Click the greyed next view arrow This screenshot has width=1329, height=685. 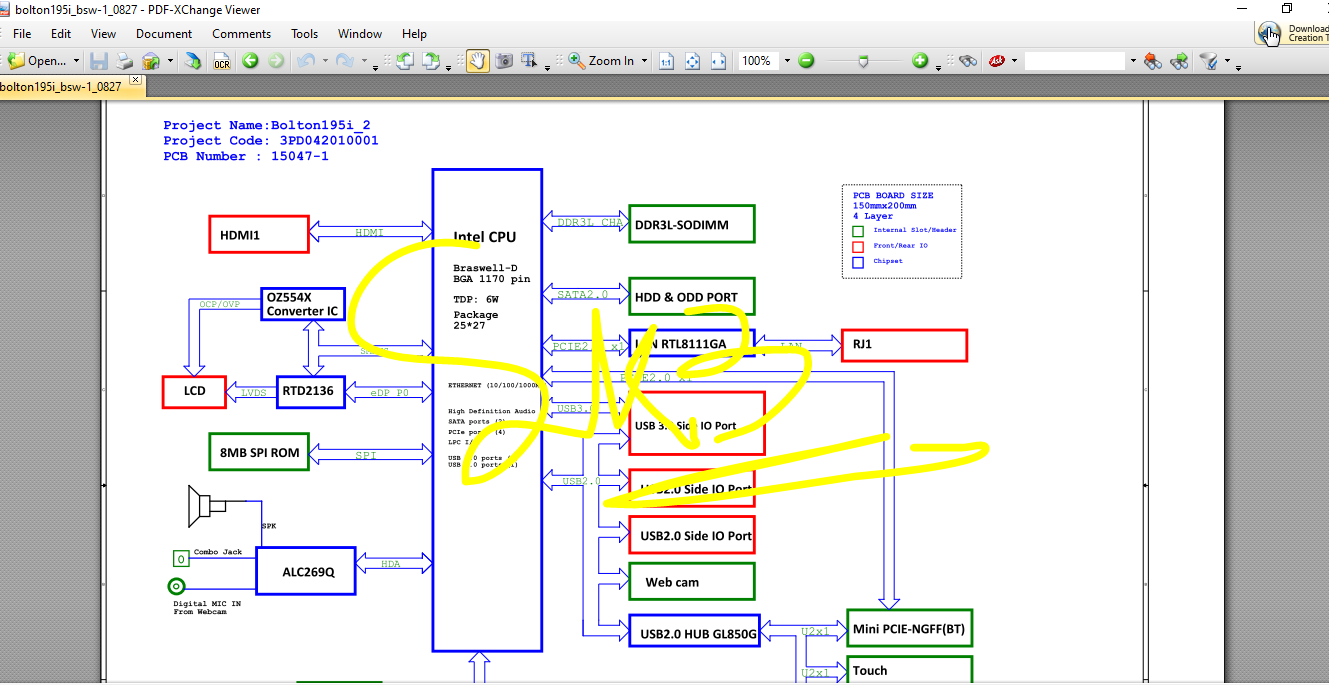coord(275,61)
